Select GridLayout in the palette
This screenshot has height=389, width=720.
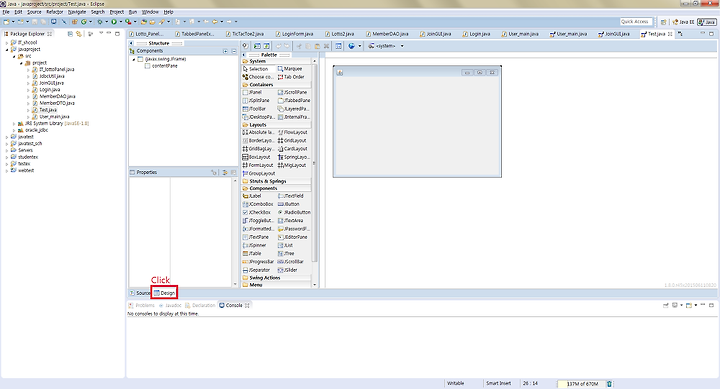tap(292, 141)
